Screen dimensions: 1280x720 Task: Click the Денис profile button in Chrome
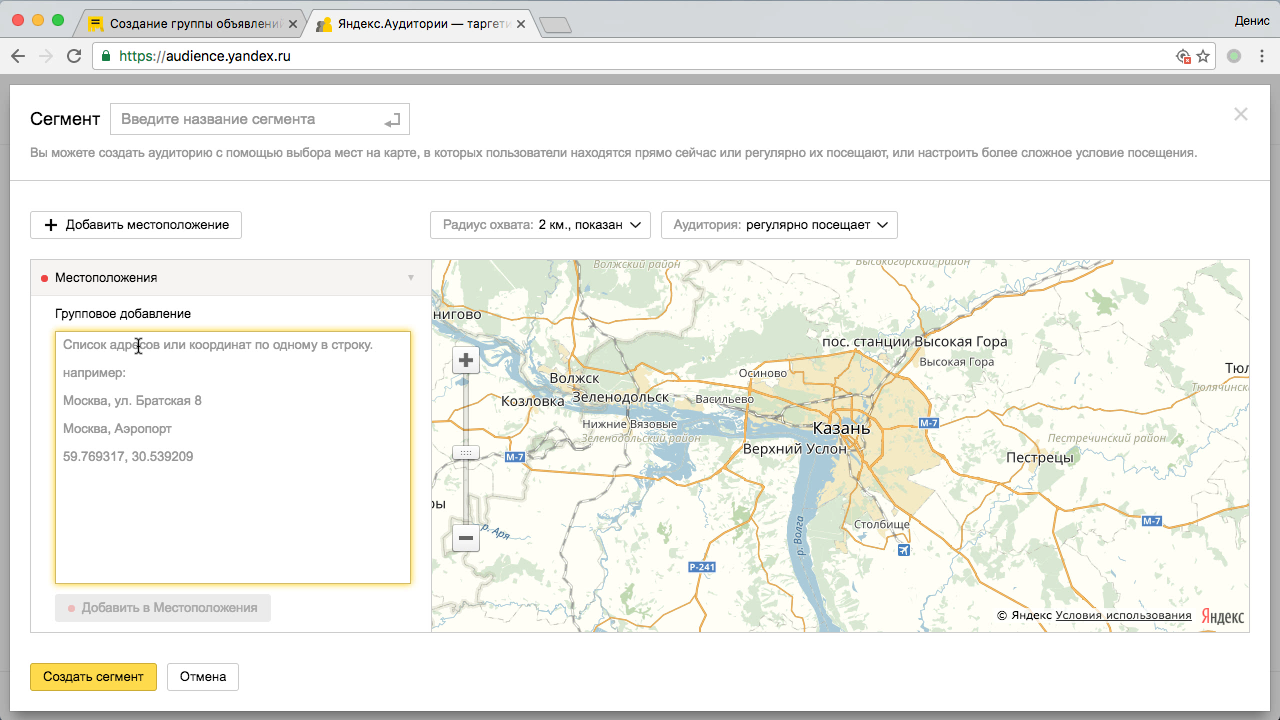pos(1250,21)
